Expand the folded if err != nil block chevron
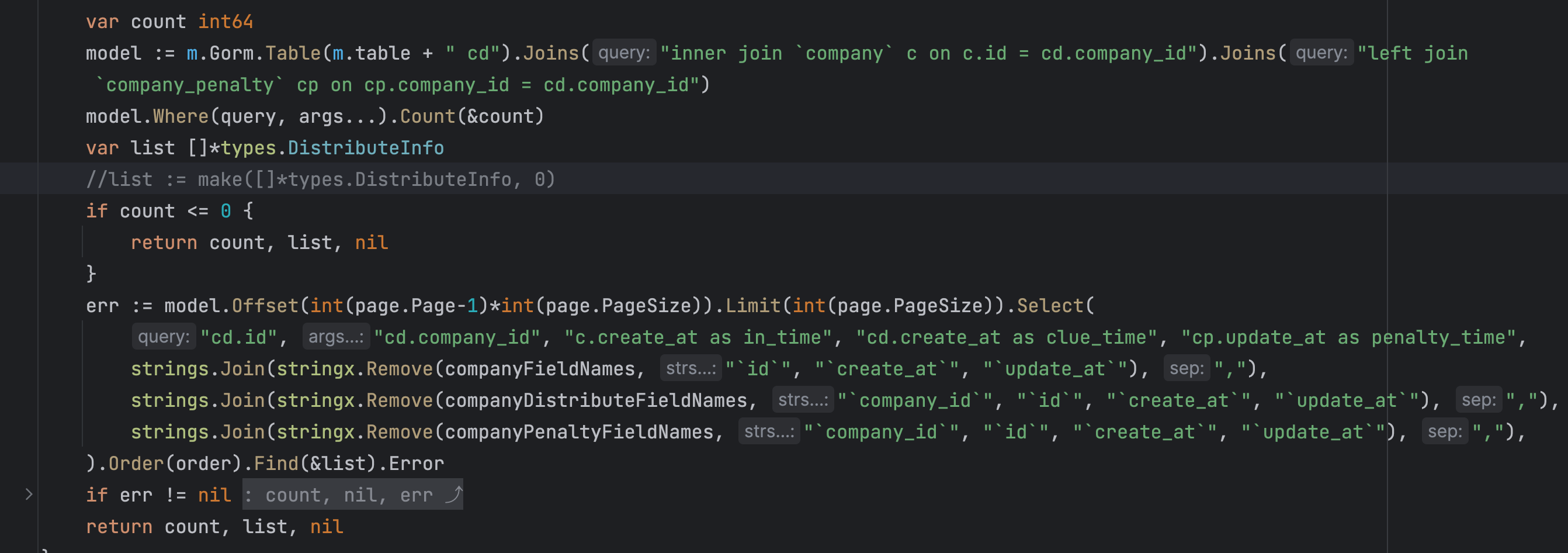The width and height of the screenshot is (1568, 553). tap(29, 494)
